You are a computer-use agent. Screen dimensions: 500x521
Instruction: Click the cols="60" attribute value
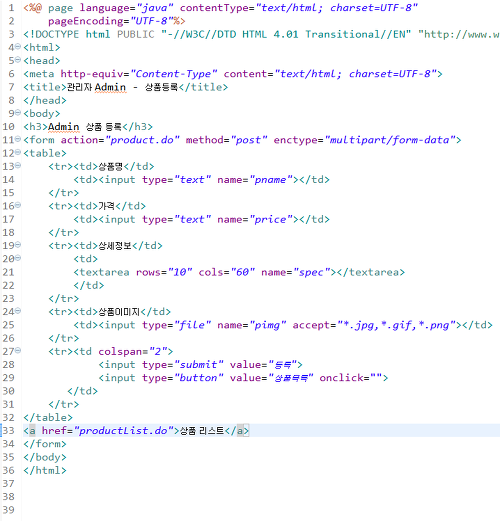click(243, 272)
